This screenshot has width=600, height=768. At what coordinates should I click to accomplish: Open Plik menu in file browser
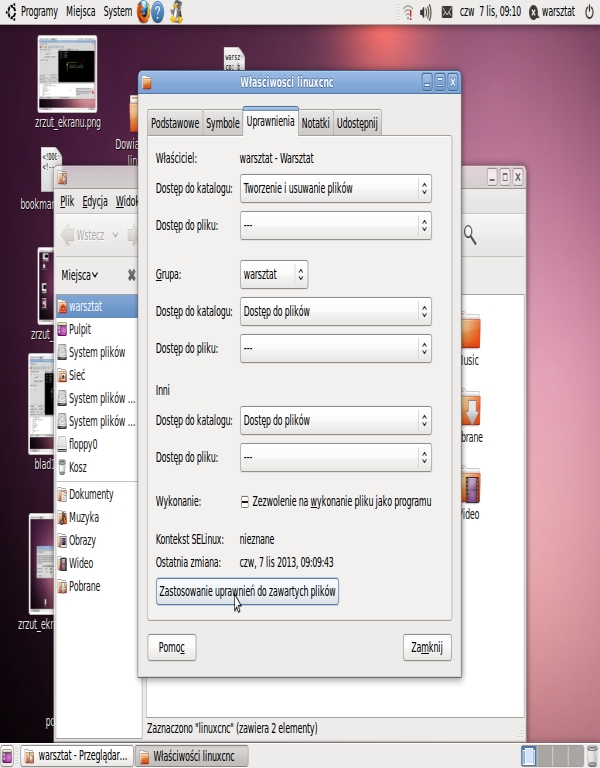point(67,201)
